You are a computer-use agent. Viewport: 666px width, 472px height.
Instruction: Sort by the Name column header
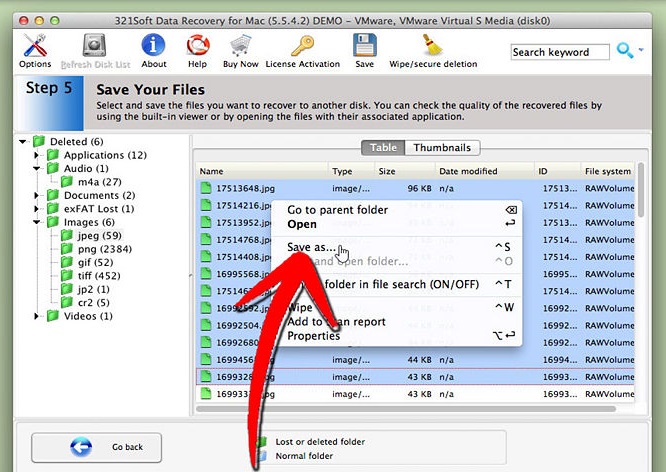pos(262,171)
